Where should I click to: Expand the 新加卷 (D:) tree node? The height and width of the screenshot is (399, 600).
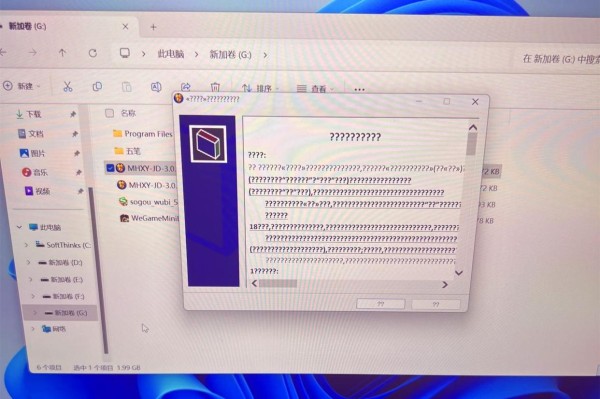(x=29, y=262)
